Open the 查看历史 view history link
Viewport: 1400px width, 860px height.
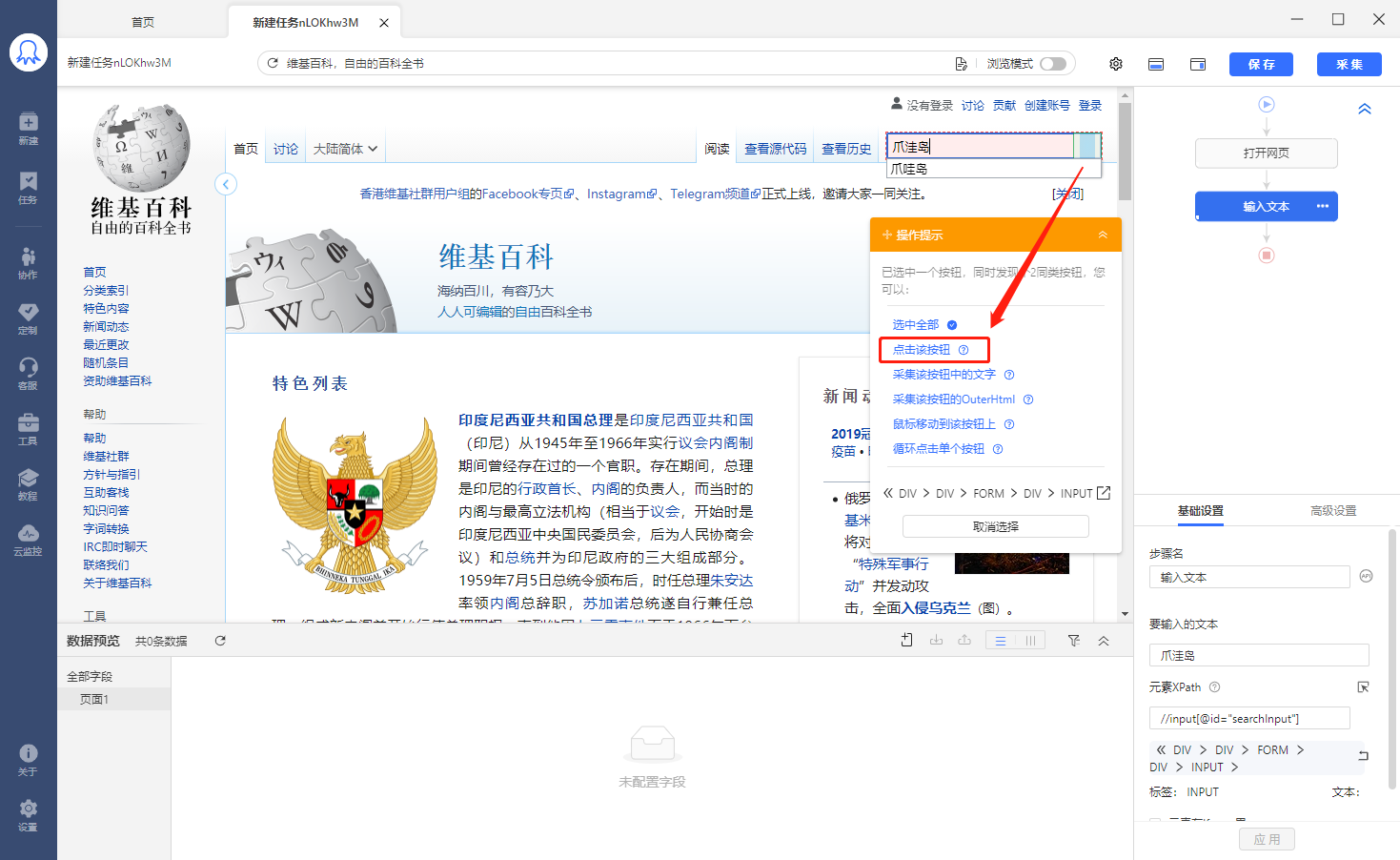click(846, 149)
